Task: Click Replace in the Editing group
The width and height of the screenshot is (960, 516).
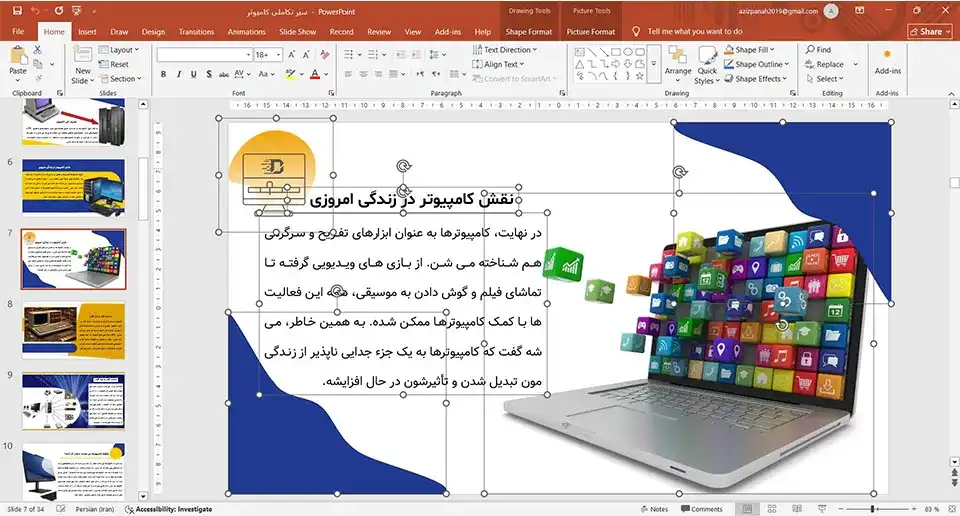Action: pos(824,64)
